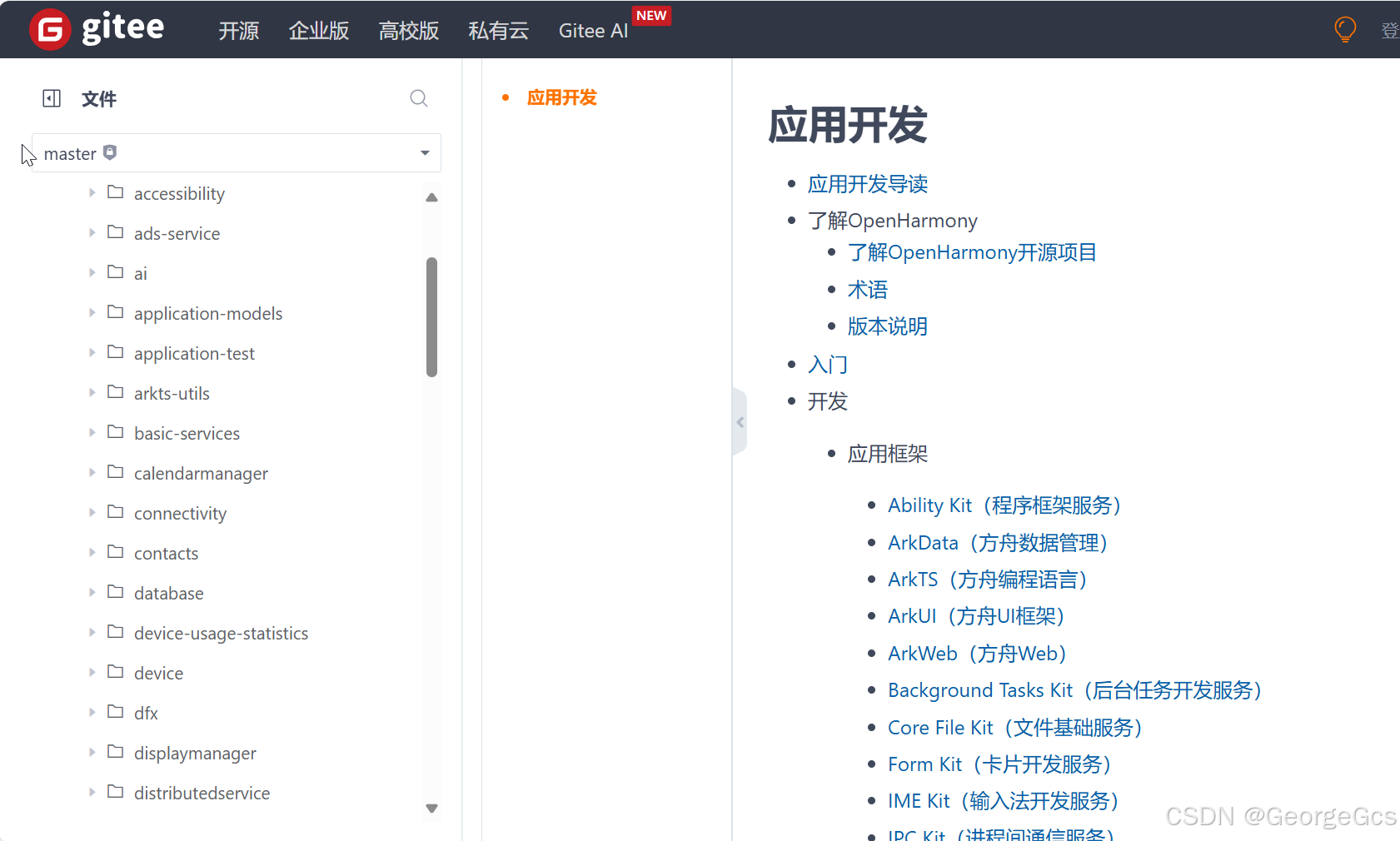Select the basic-services folder name

click(x=187, y=433)
